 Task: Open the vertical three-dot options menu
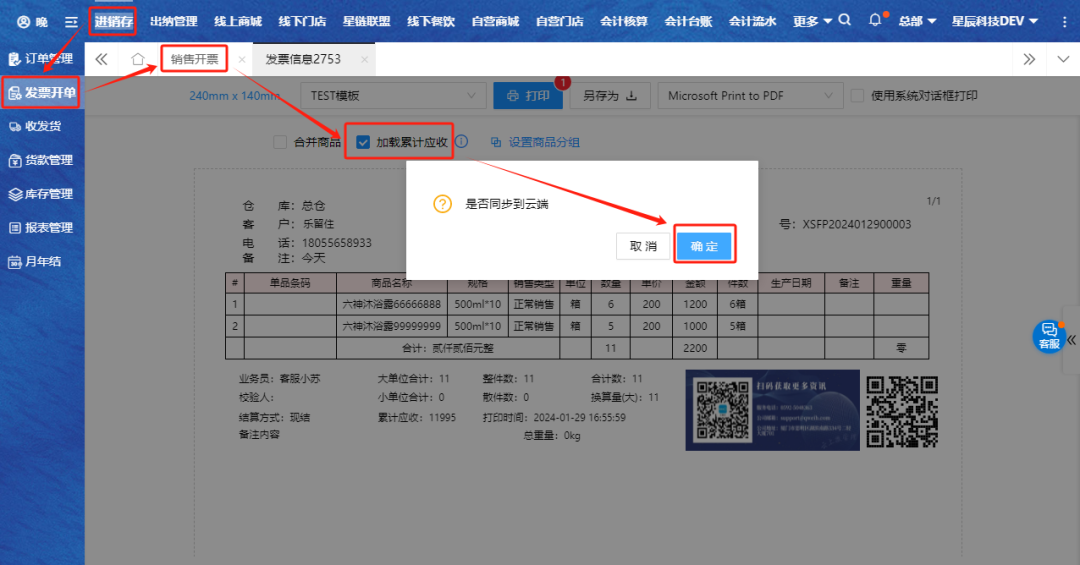pos(1064,21)
